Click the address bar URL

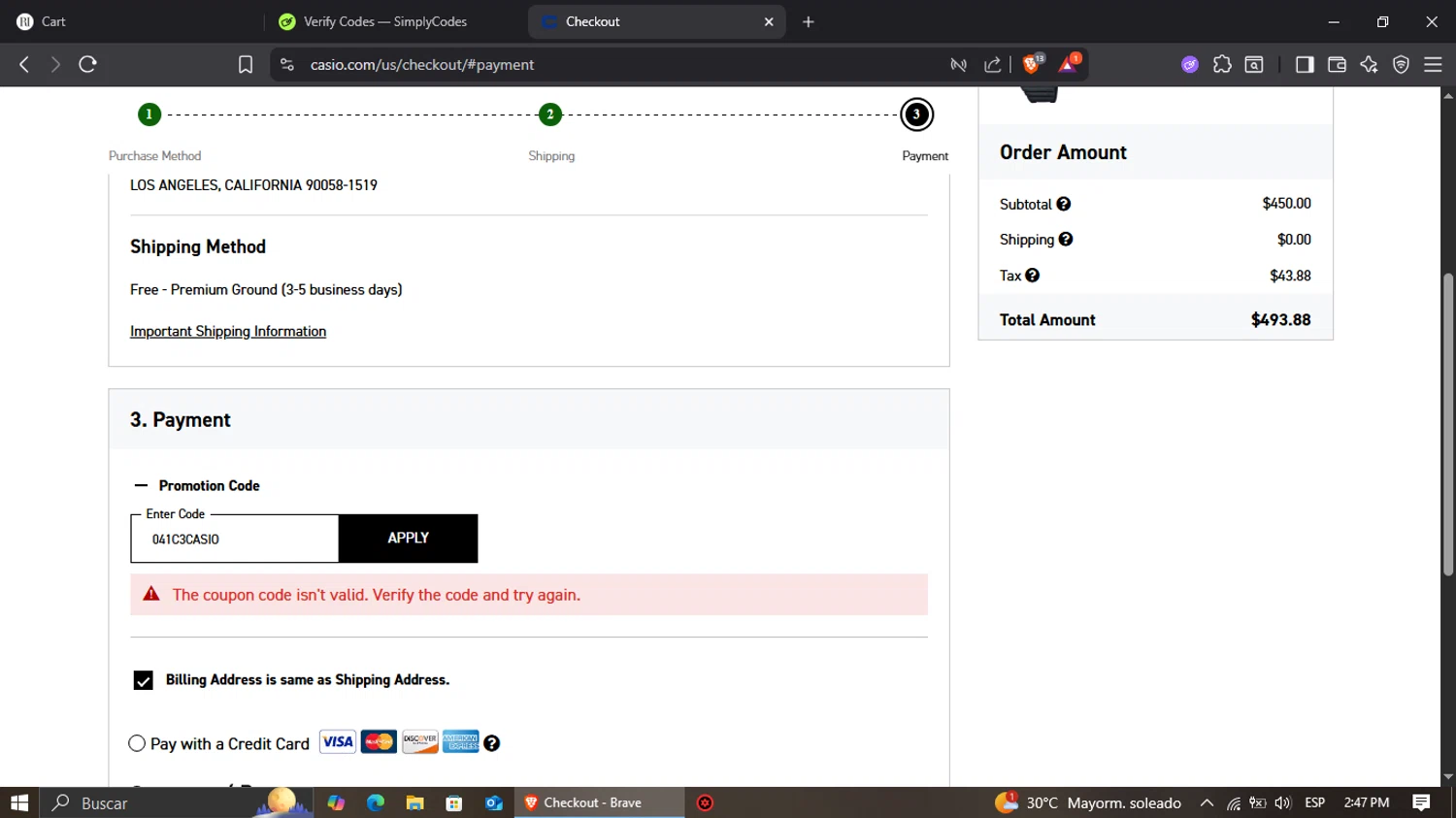coord(422,64)
